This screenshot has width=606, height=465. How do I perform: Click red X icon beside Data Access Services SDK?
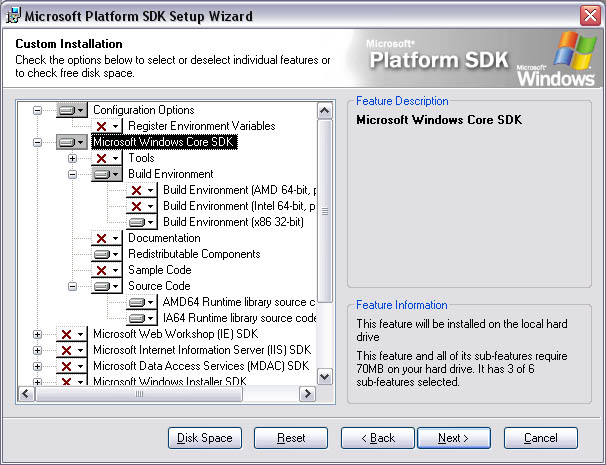[72, 366]
